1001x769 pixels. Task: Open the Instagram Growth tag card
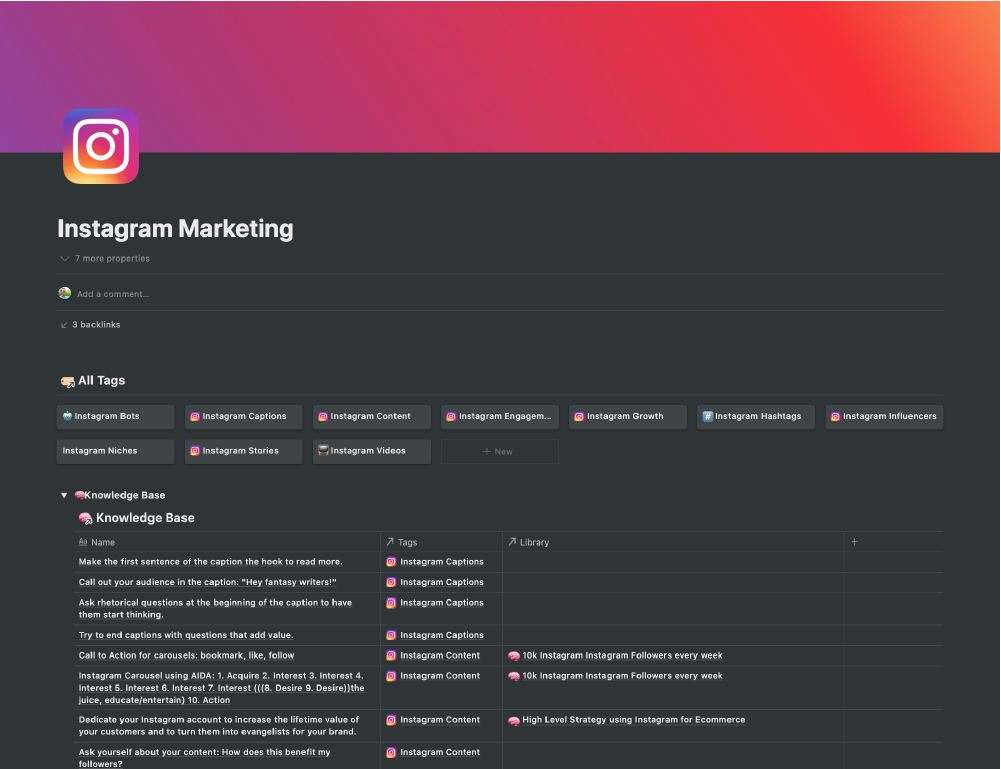tap(628, 416)
